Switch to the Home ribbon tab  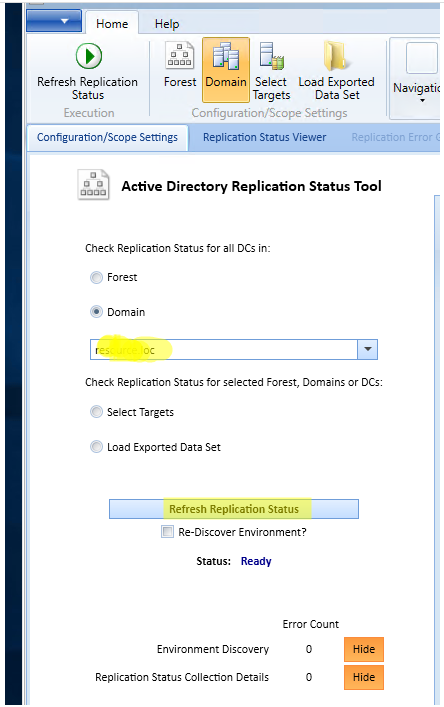[112, 24]
